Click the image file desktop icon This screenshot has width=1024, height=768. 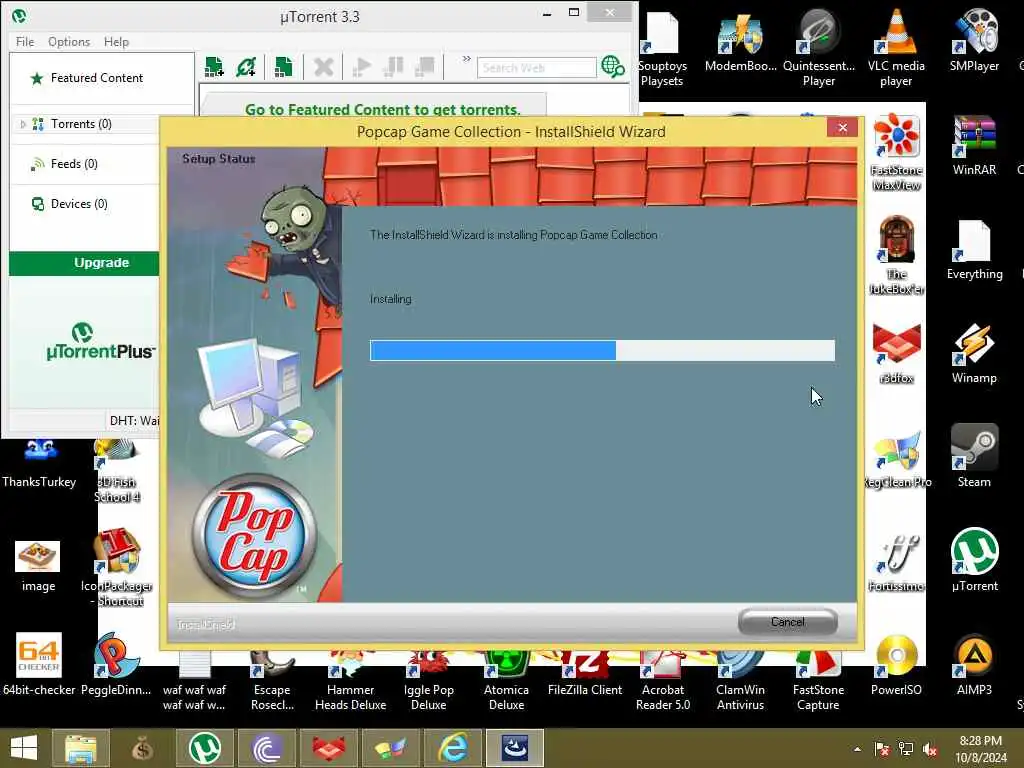pos(38,566)
